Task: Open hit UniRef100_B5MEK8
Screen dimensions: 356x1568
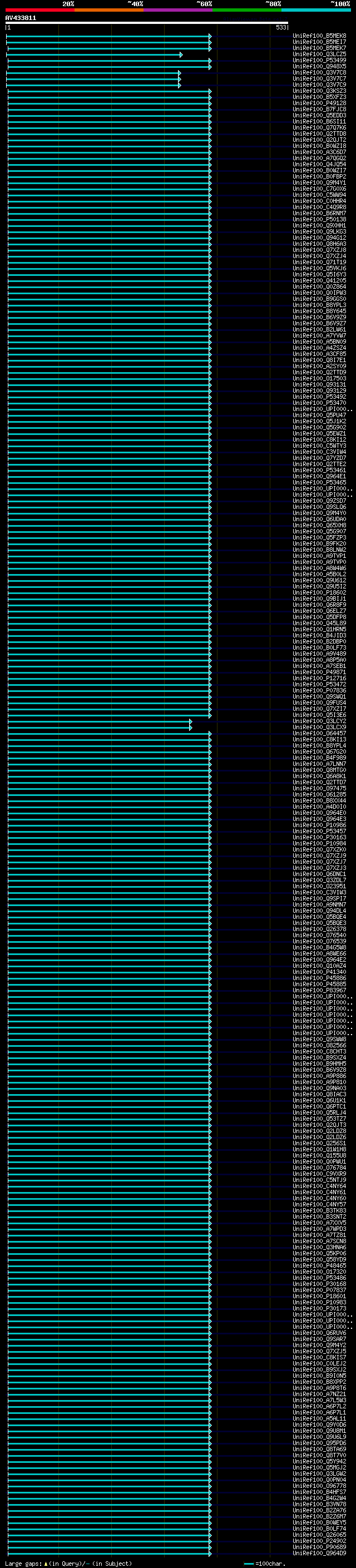Action: point(319,36)
